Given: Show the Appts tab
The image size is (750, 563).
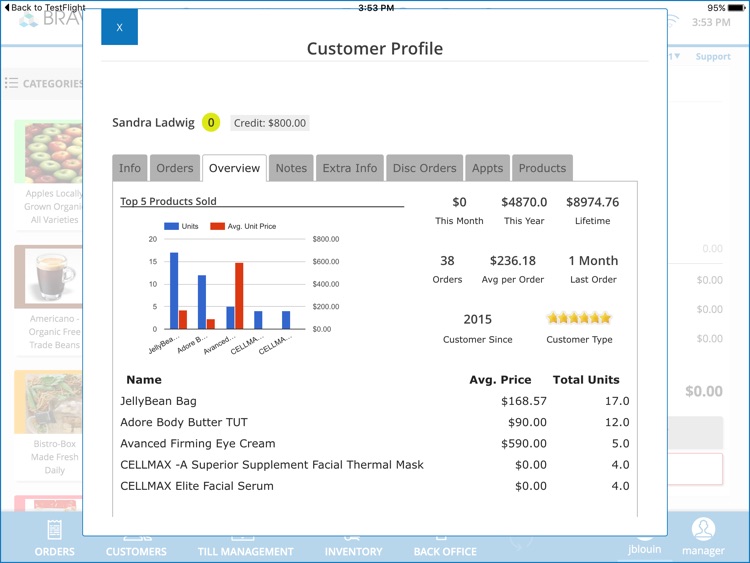Looking at the screenshot, I should [487, 168].
